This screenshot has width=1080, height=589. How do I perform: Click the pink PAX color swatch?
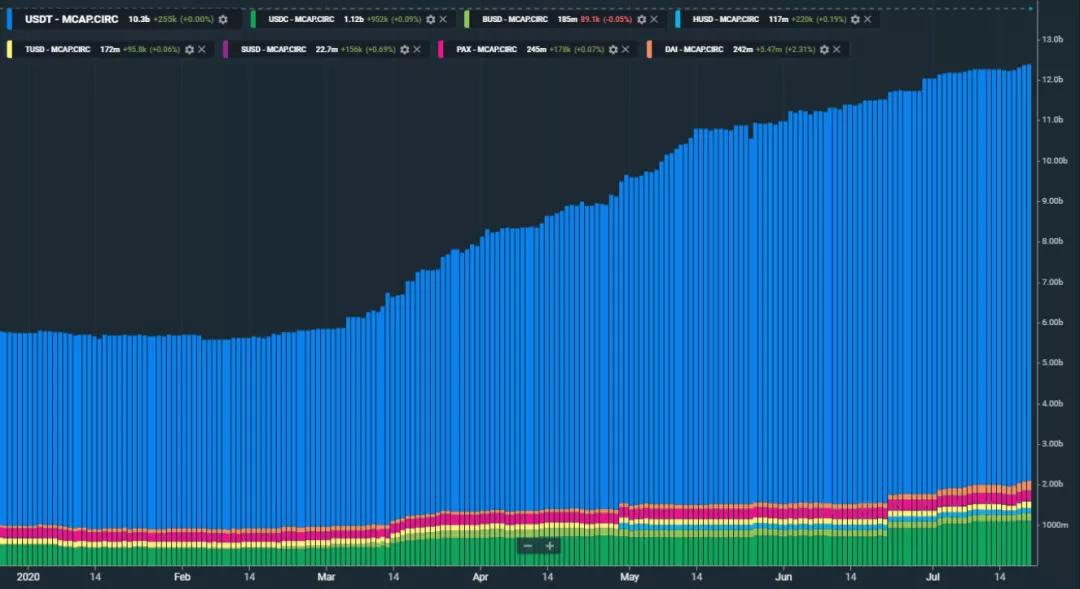point(441,49)
